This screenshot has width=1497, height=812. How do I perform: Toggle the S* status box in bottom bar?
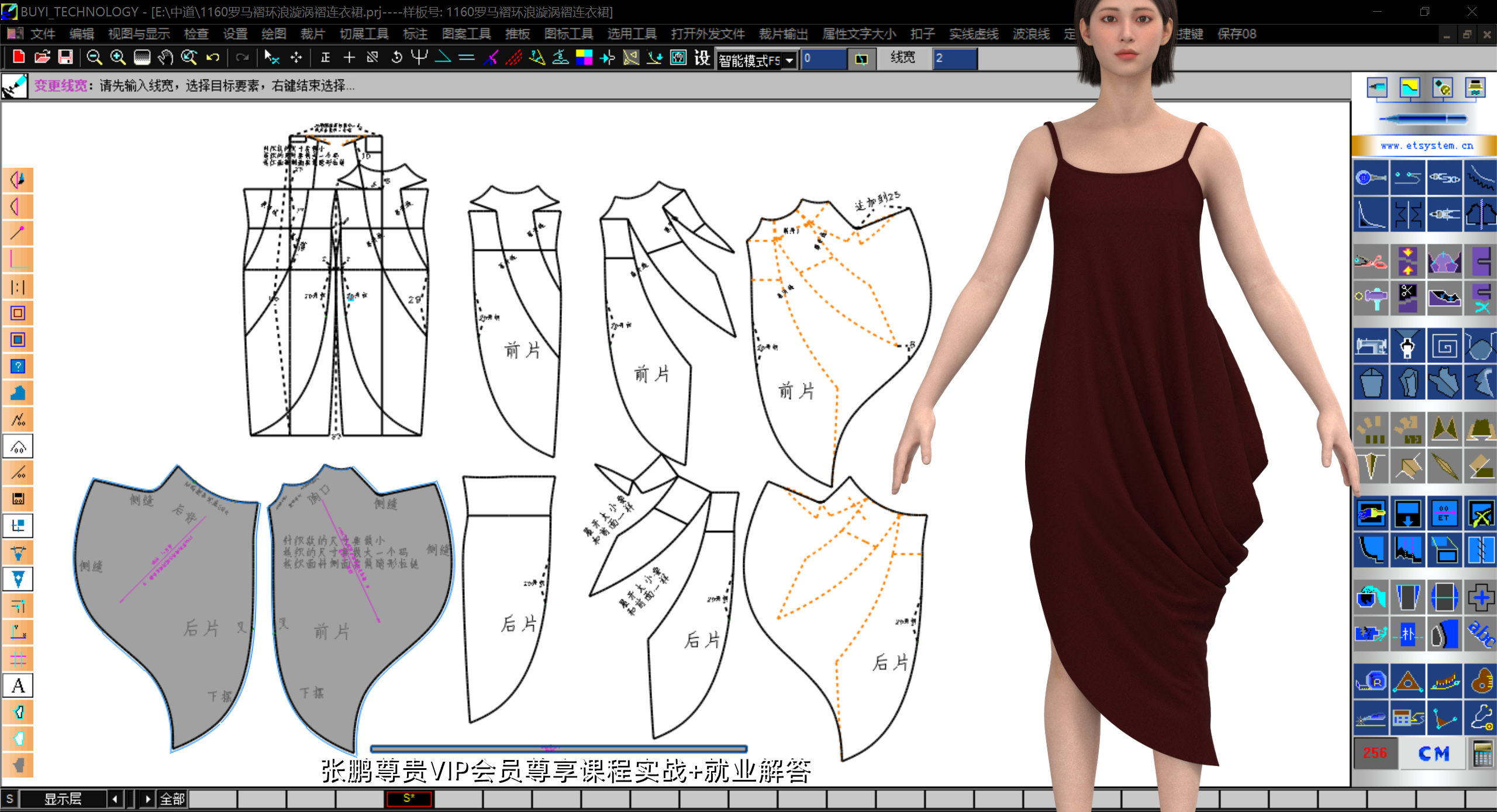pos(409,798)
